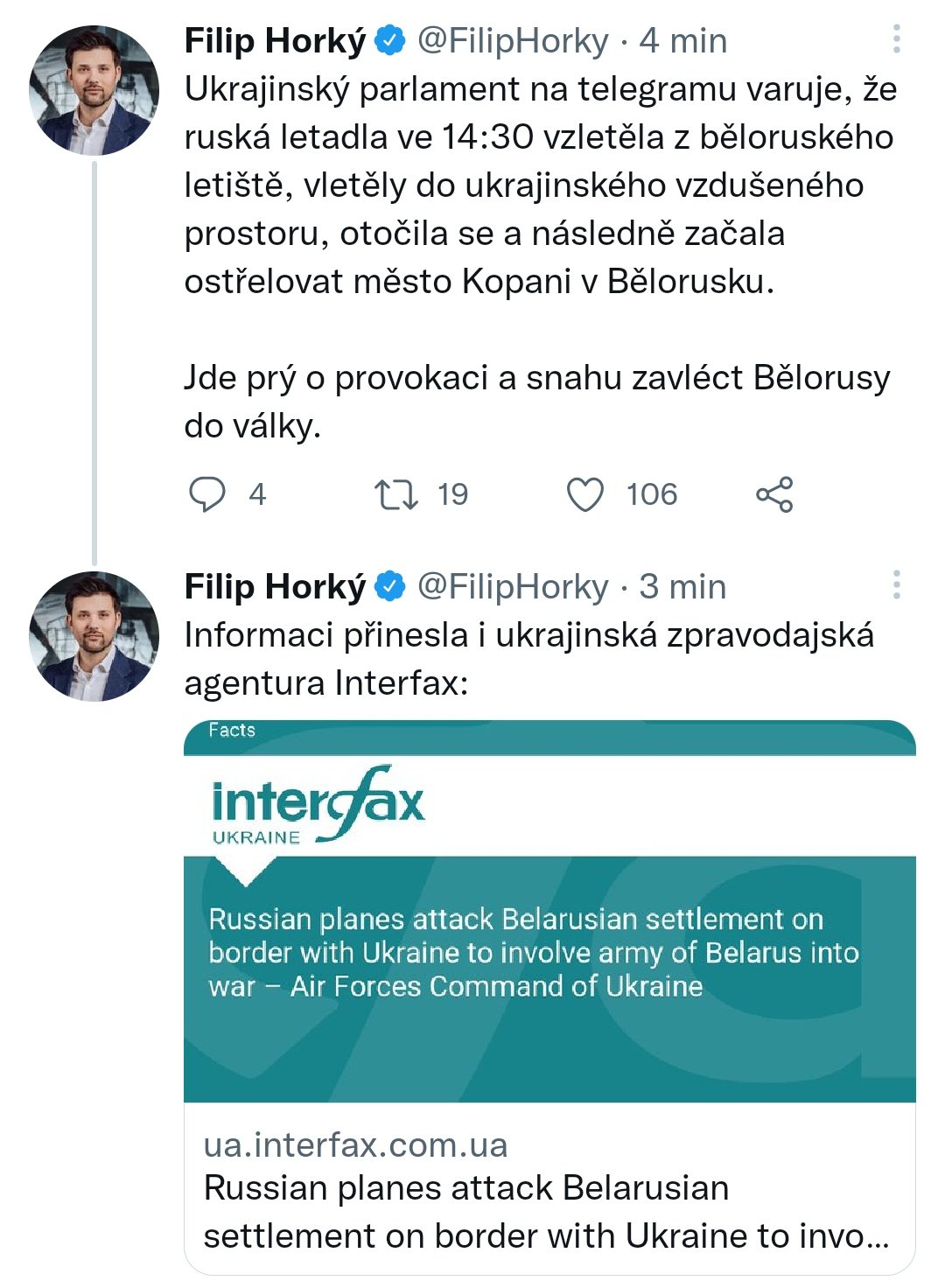Open link card headline below the image

coord(547,1212)
